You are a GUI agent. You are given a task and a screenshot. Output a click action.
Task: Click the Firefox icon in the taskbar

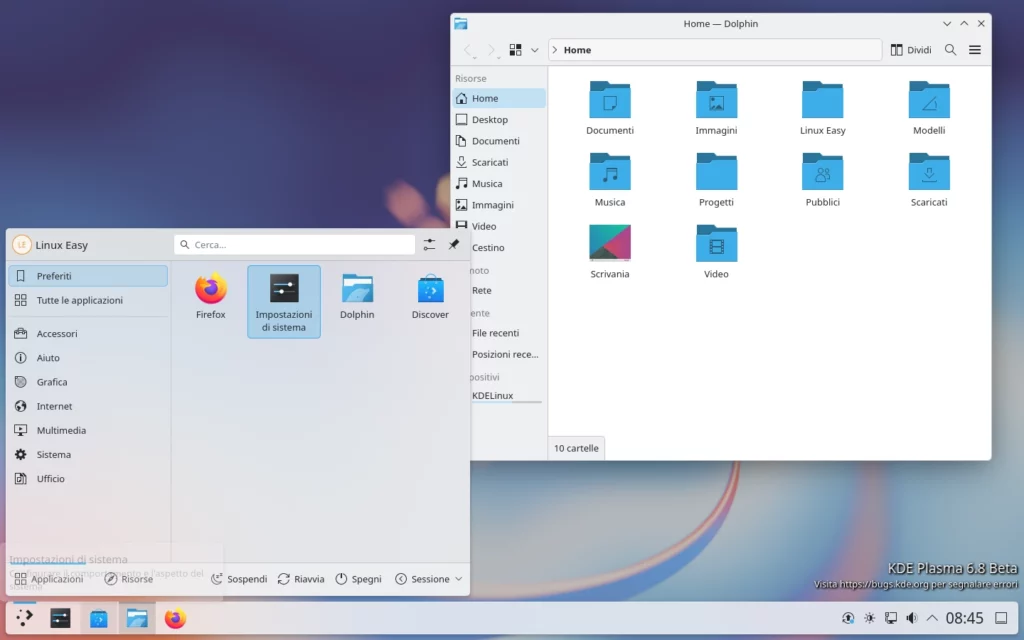click(175, 618)
